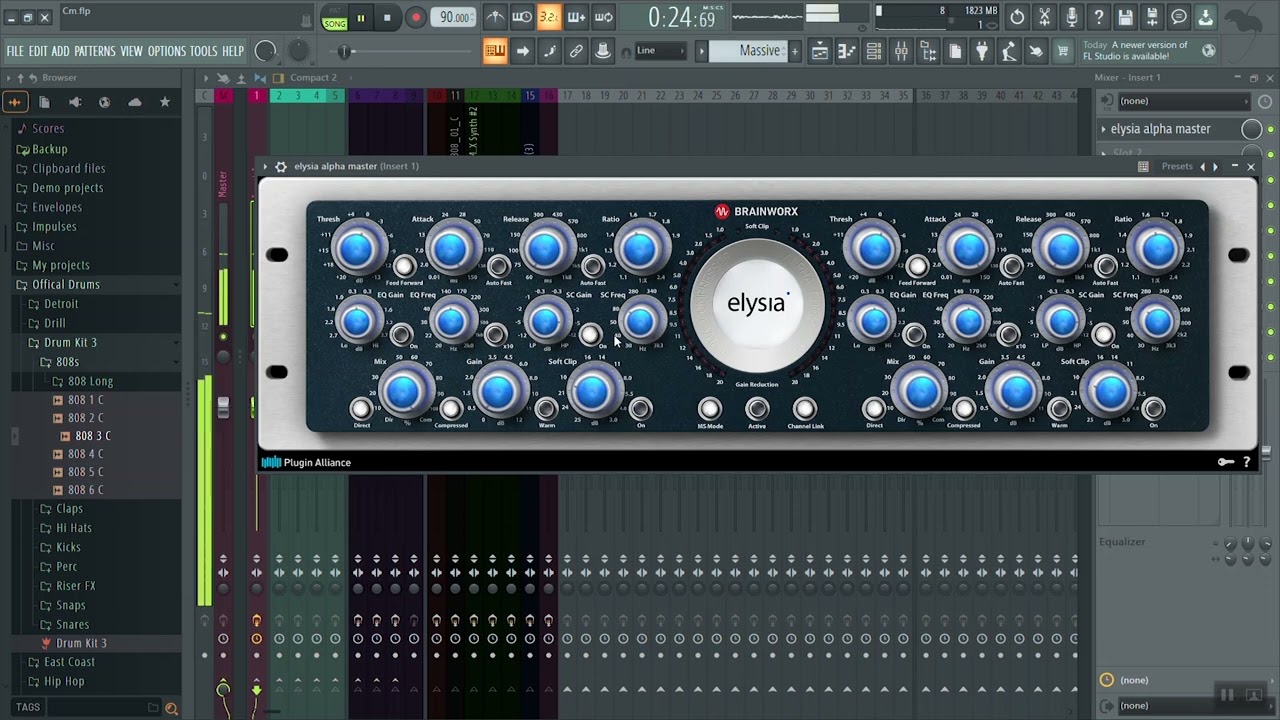This screenshot has height=720, width=1280.
Task: Click the Plugin Alliance key icon
Action: 1225,462
